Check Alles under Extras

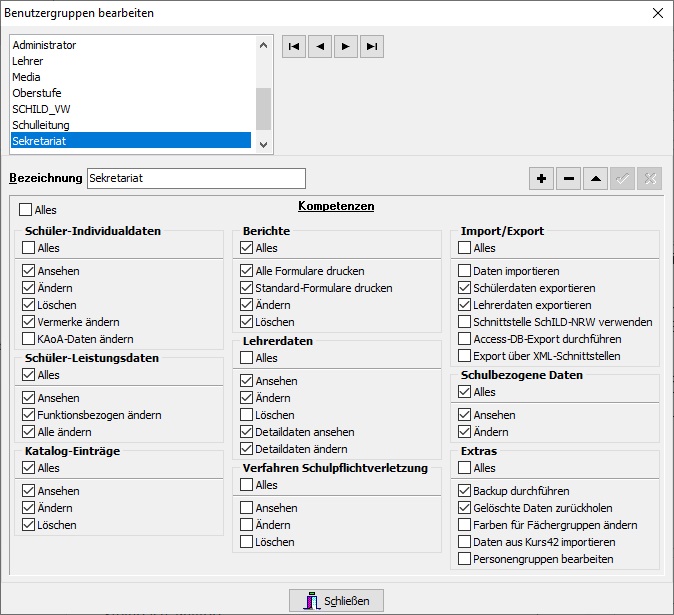pyautogui.click(x=464, y=468)
